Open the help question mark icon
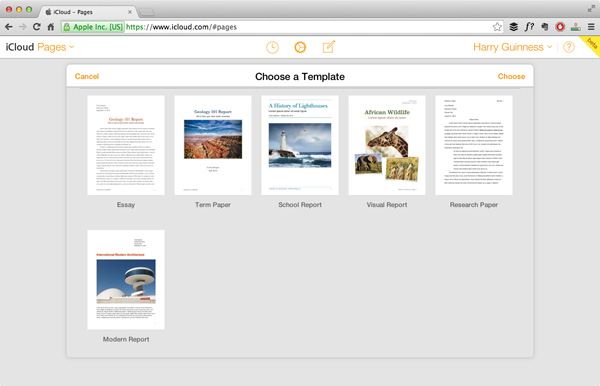The width and height of the screenshot is (600, 386). tap(569, 47)
